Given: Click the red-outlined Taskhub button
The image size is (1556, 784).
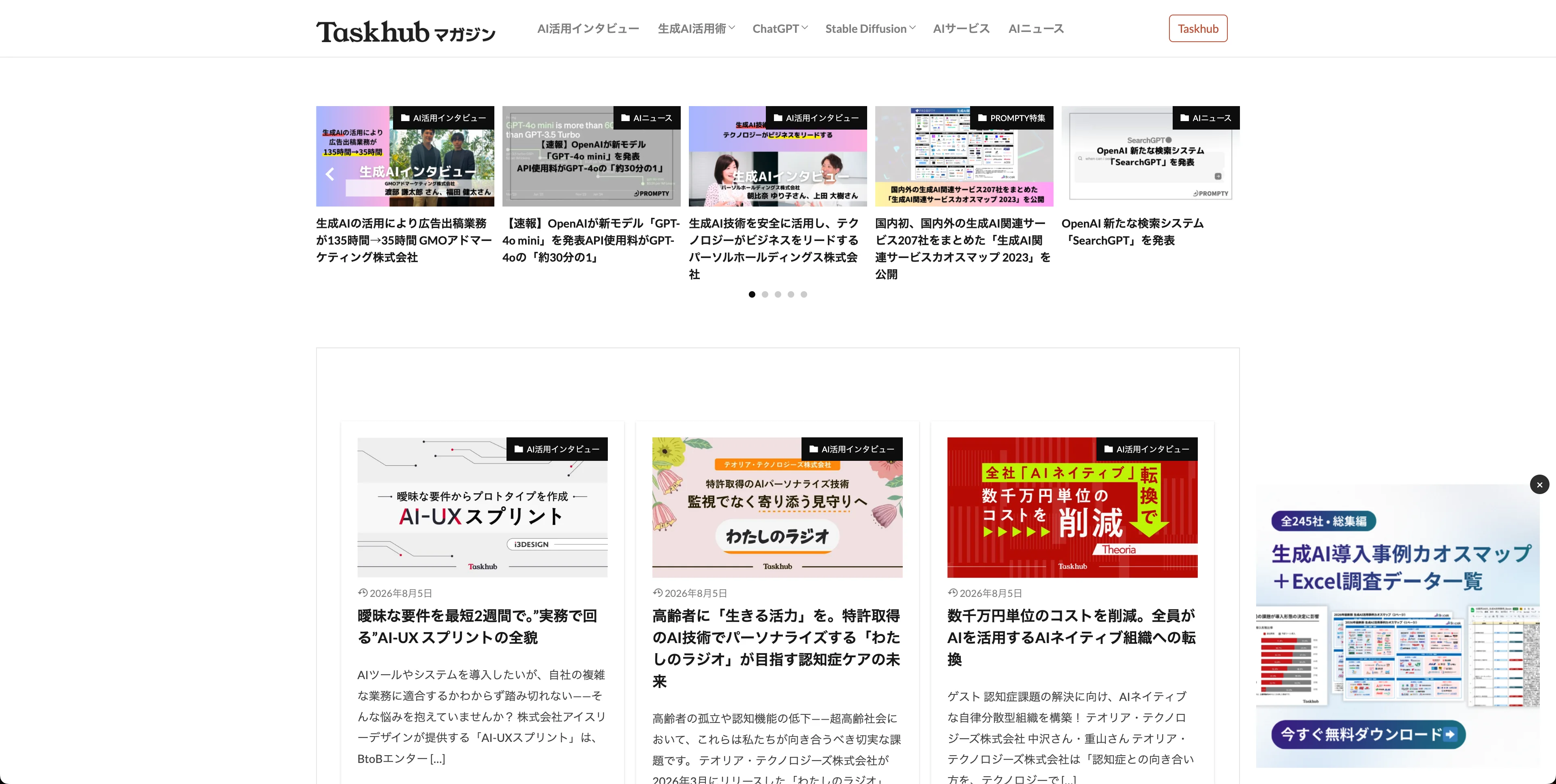Looking at the screenshot, I should click(x=1198, y=28).
